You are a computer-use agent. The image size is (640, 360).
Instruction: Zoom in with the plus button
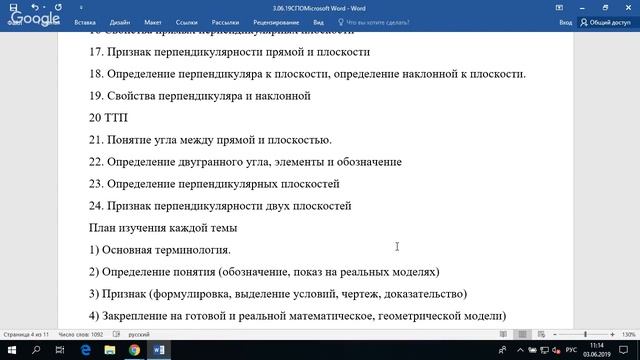tap(612, 334)
